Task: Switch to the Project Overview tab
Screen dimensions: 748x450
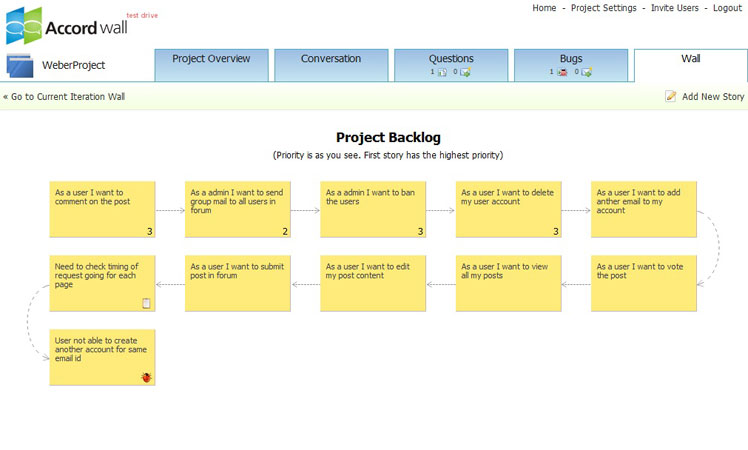Action: click(211, 59)
